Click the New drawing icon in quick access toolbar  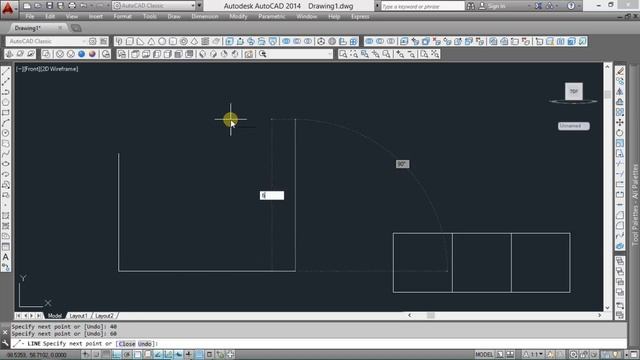(x=27, y=6)
